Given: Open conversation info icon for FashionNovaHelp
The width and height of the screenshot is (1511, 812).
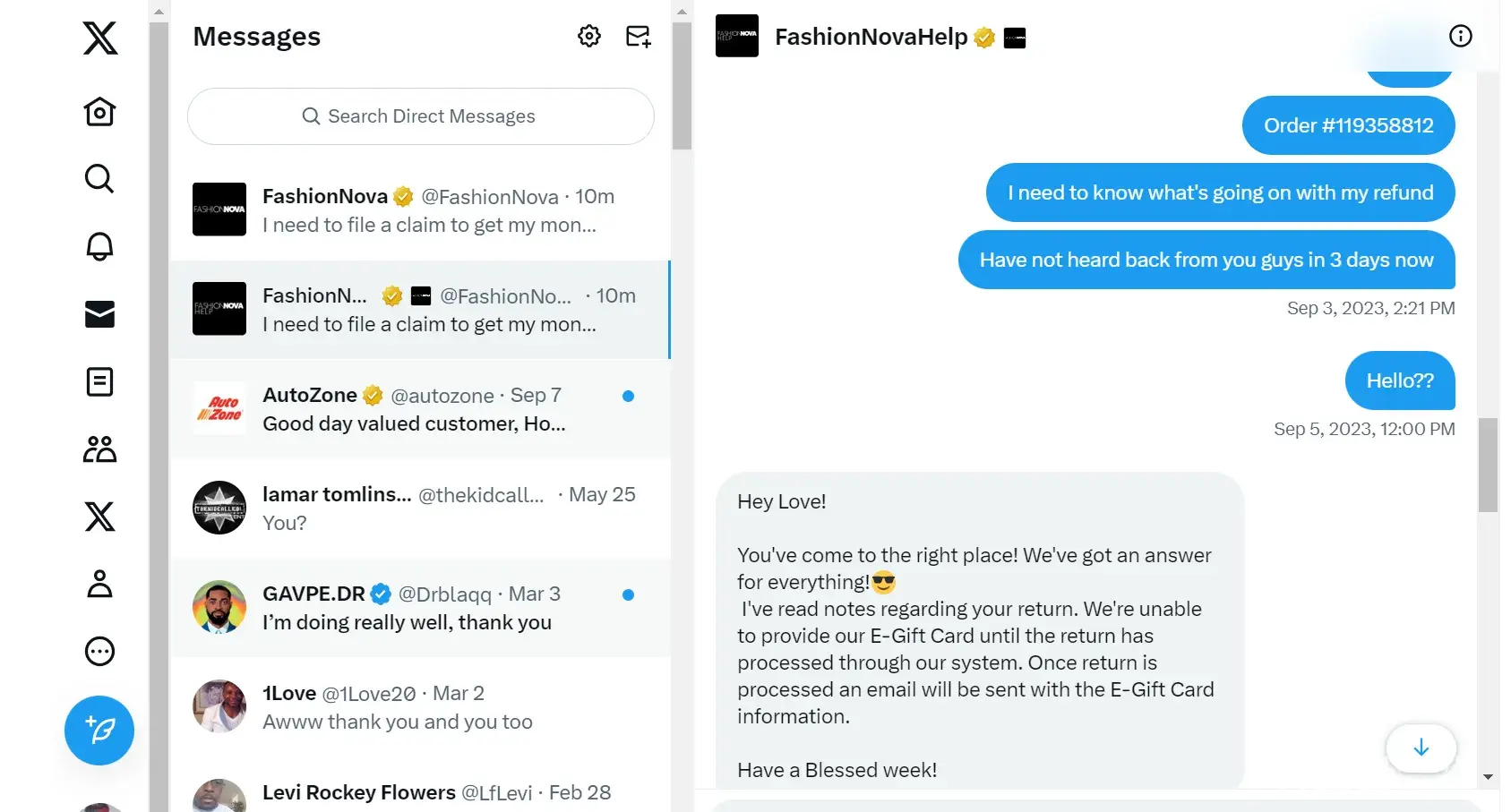Looking at the screenshot, I should [1460, 36].
